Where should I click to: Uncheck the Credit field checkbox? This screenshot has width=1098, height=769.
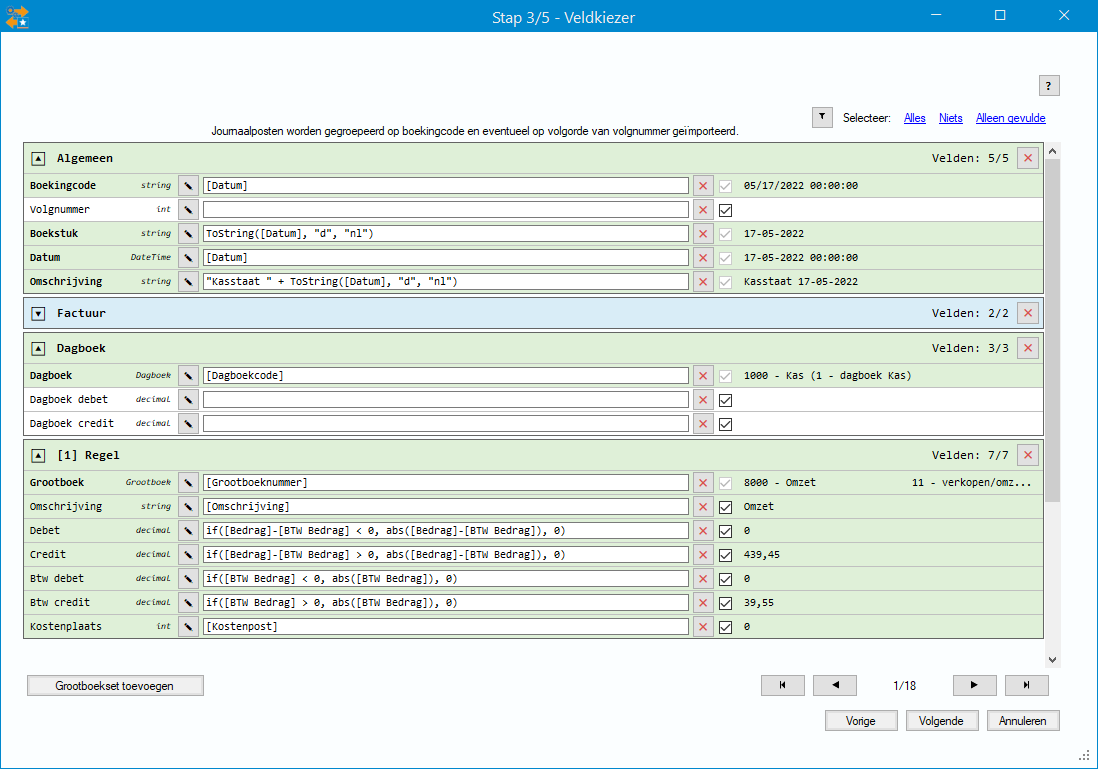pos(725,555)
